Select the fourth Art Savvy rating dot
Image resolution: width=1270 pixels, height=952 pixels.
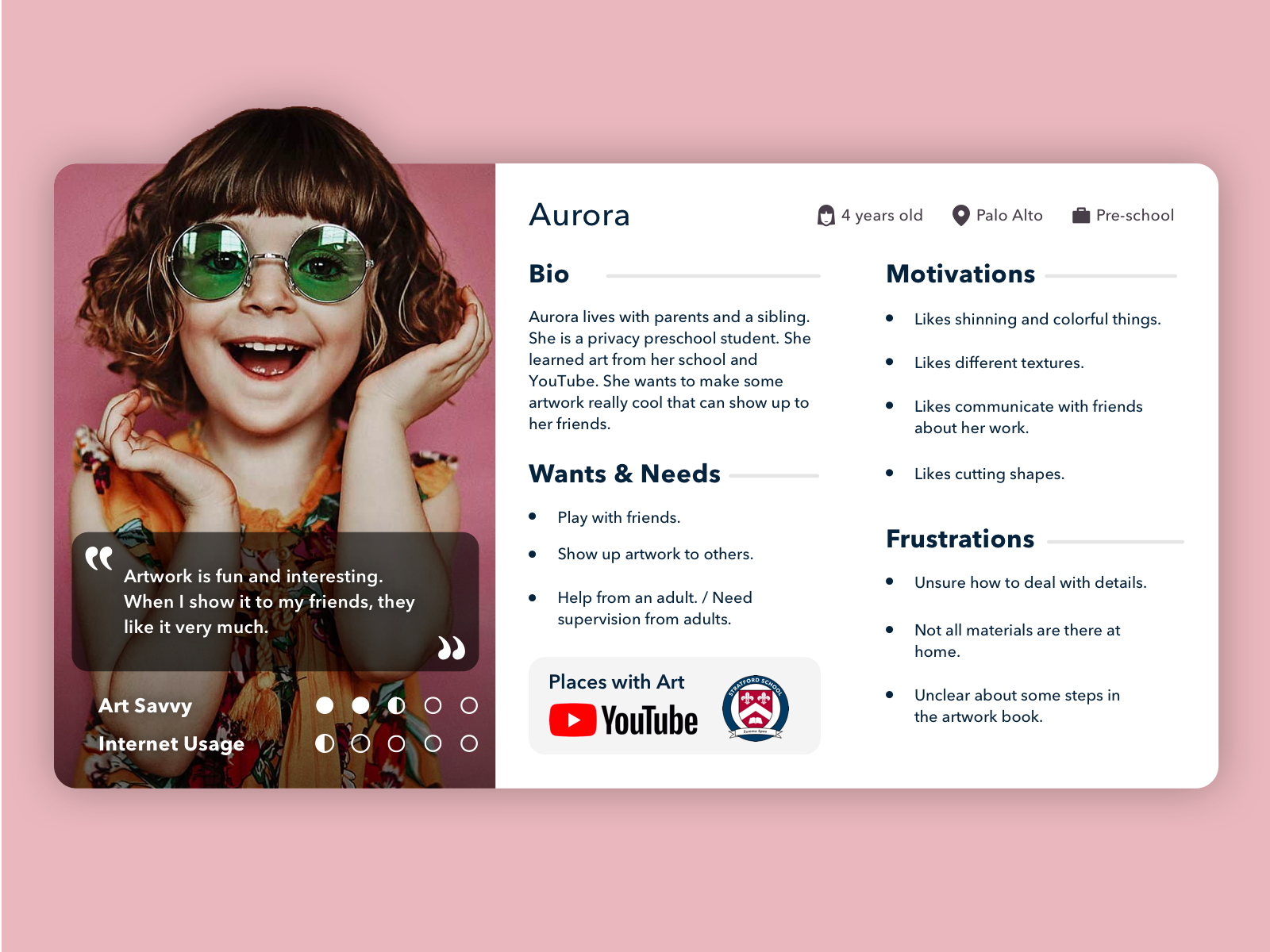[433, 705]
